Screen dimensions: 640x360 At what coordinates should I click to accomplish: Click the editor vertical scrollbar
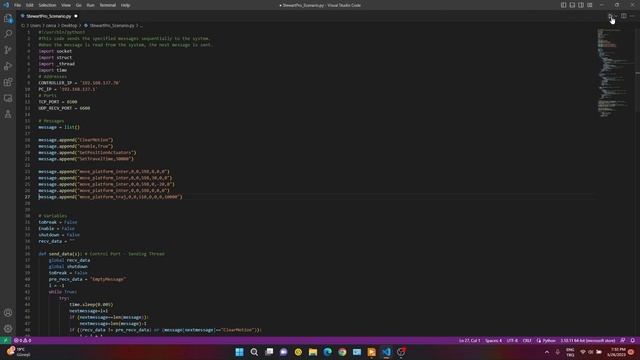coord(638,182)
